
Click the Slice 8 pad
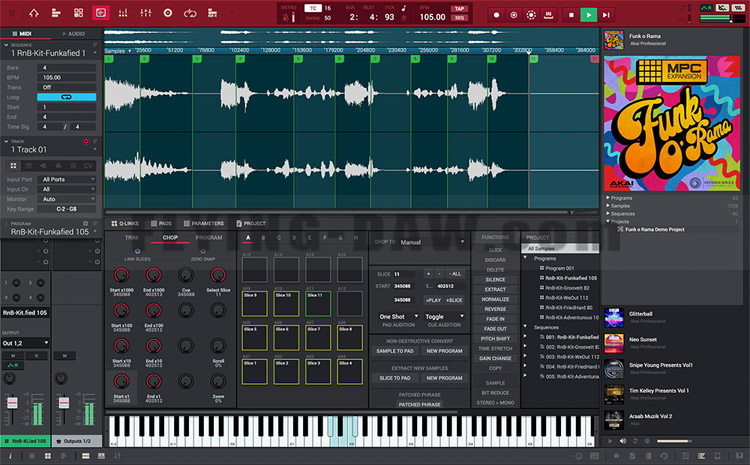350,338
